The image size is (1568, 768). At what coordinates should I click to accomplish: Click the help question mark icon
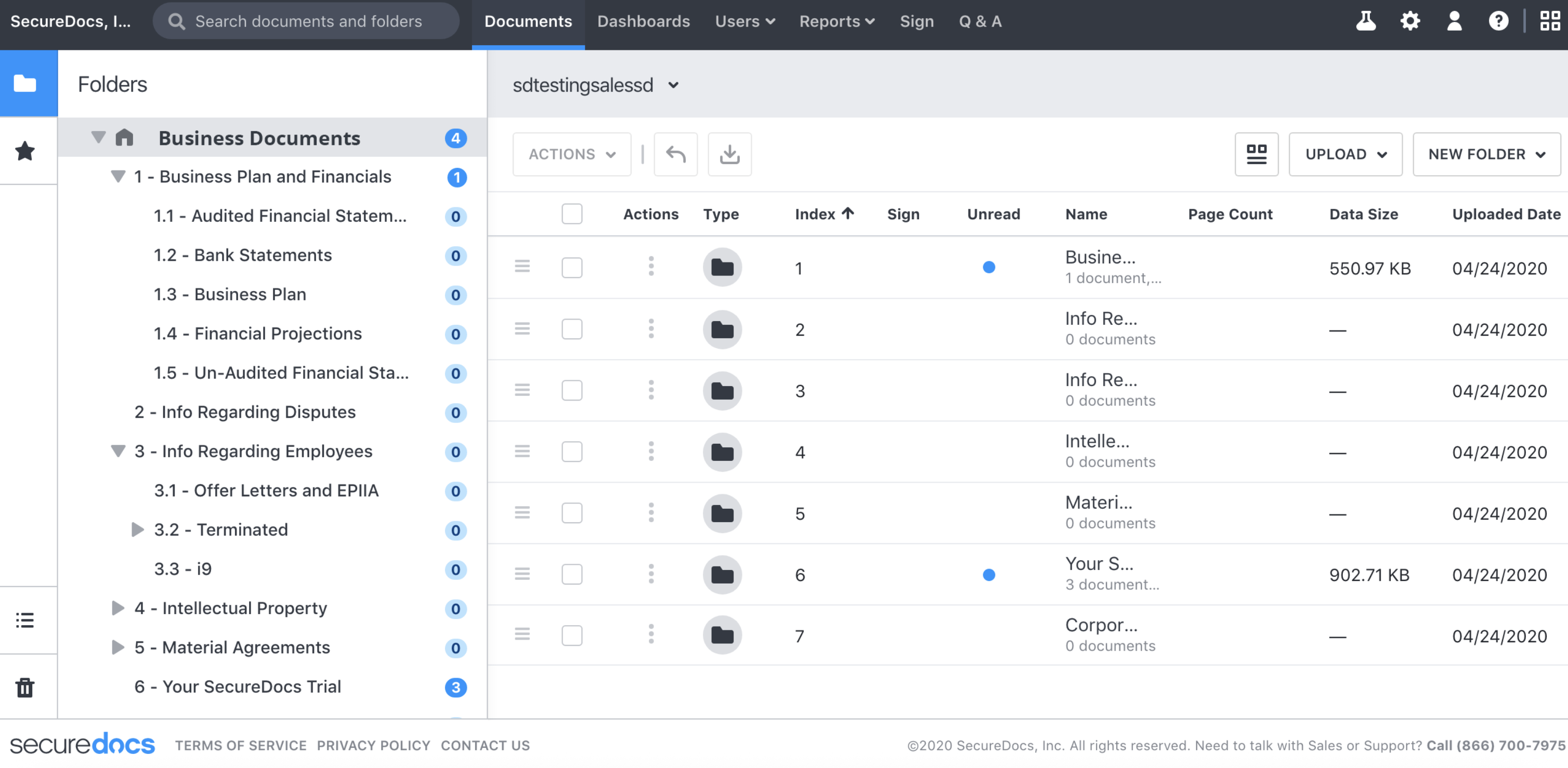coord(1498,21)
